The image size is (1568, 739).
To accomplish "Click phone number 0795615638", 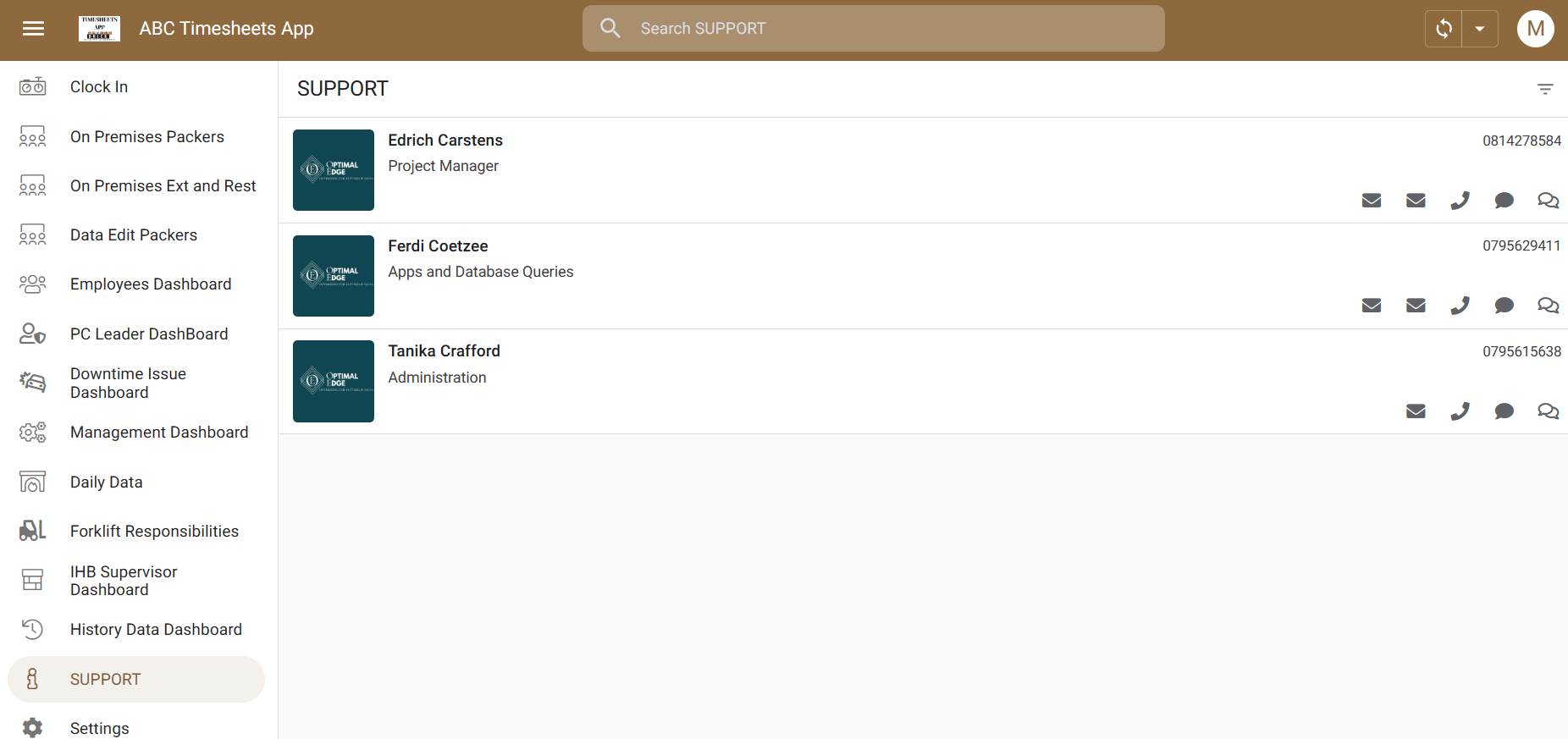I will click(x=1521, y=351).
